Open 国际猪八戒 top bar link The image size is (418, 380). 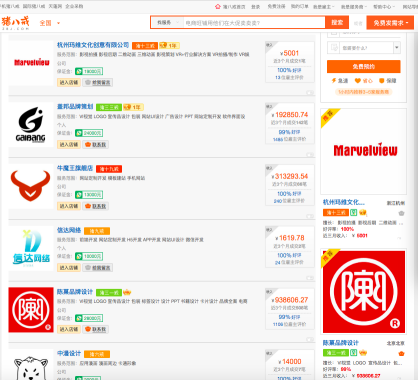coord(33,6)
